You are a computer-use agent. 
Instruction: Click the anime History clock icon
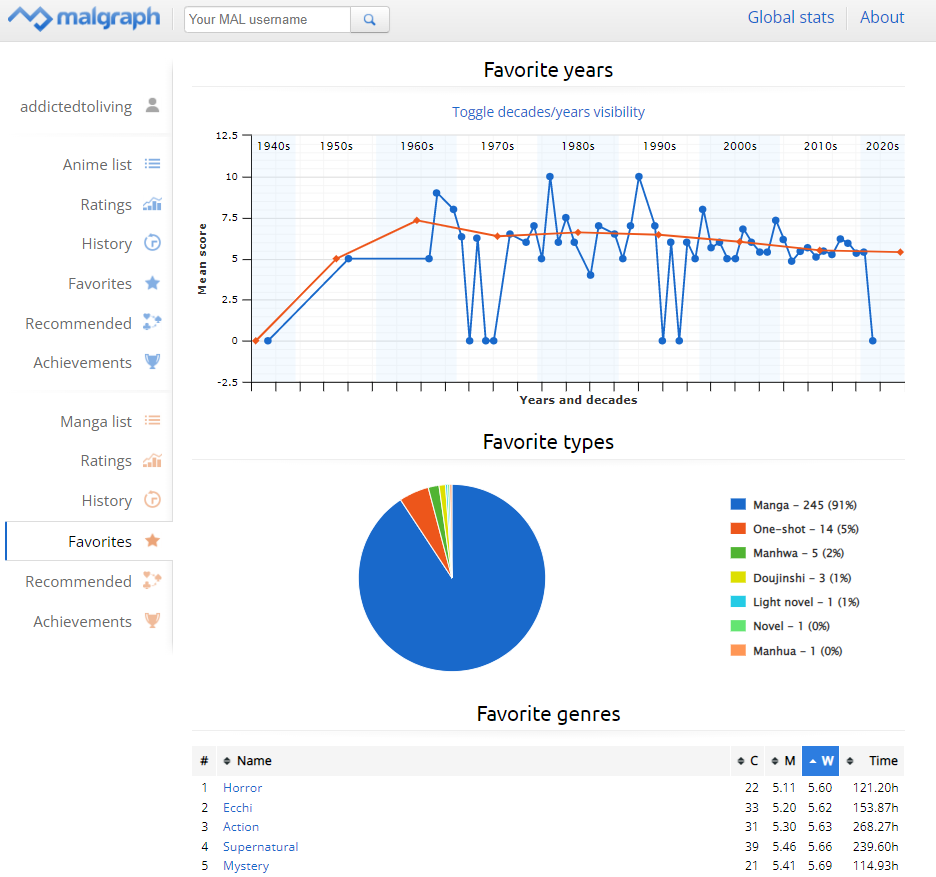[x=152, y=244]
